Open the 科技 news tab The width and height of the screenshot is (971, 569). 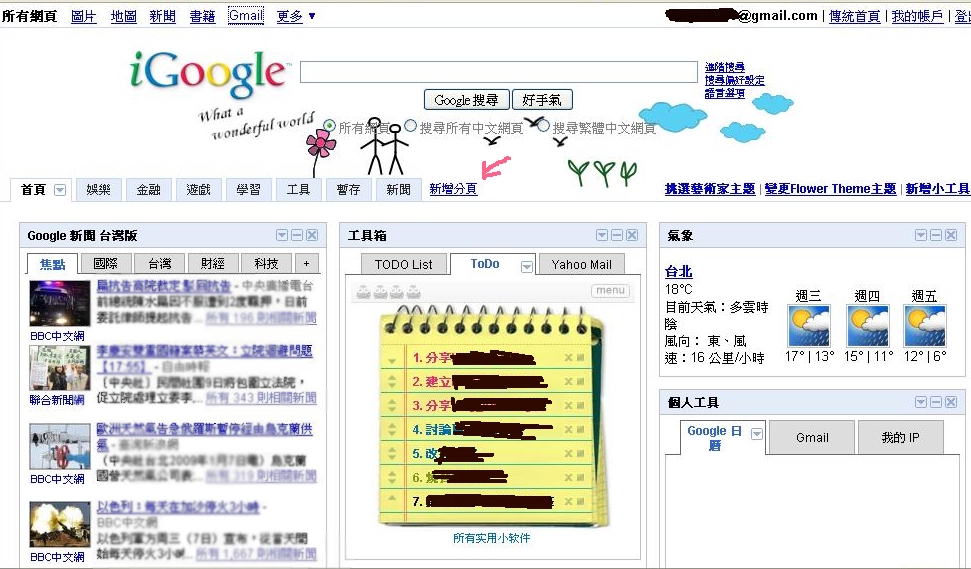click(266, 264)
